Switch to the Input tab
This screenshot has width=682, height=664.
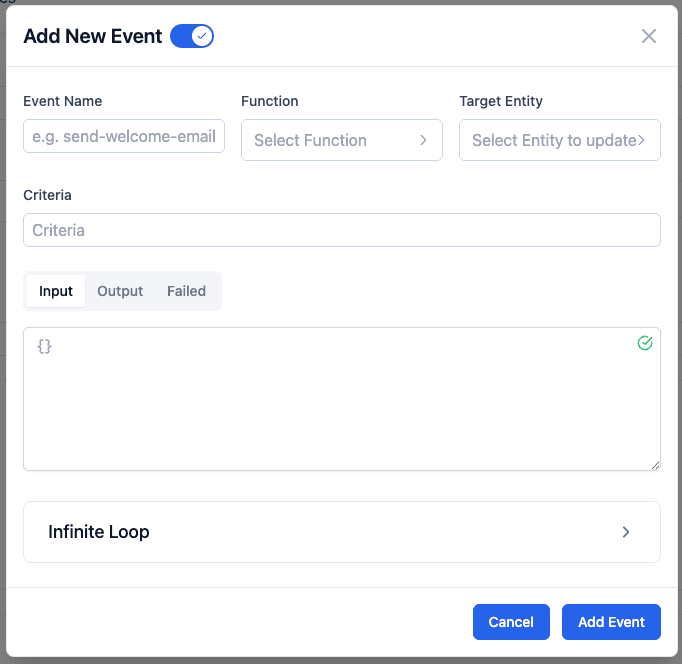[56, 291]
